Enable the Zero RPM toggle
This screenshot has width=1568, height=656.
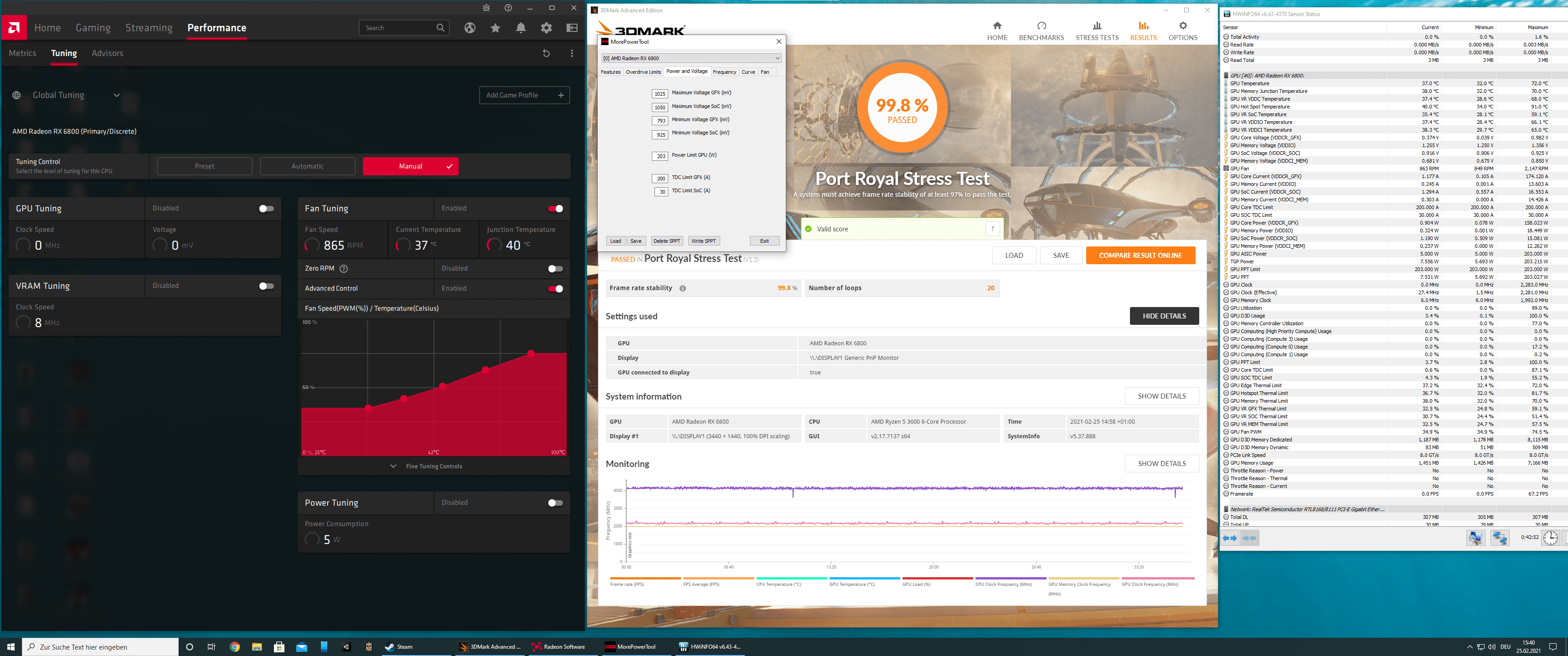pos(555,269)
